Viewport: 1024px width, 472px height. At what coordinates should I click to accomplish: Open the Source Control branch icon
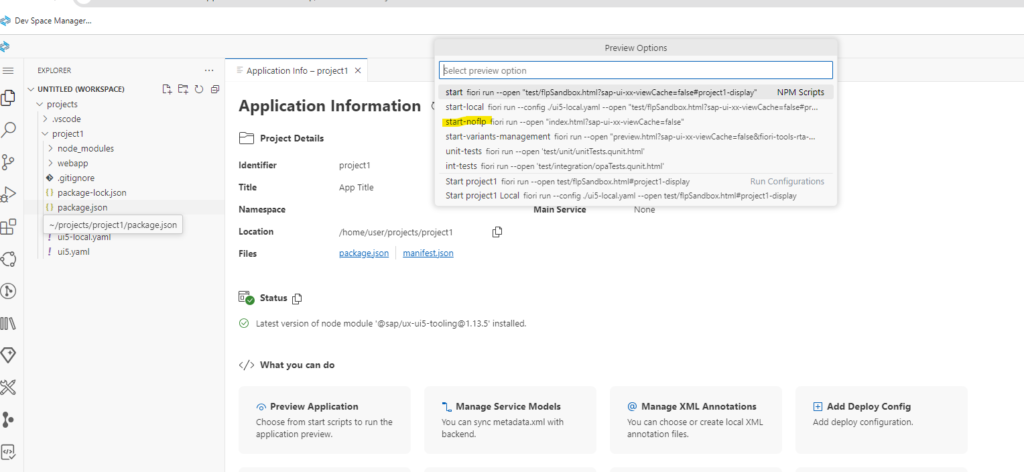(x=8, y=162)
